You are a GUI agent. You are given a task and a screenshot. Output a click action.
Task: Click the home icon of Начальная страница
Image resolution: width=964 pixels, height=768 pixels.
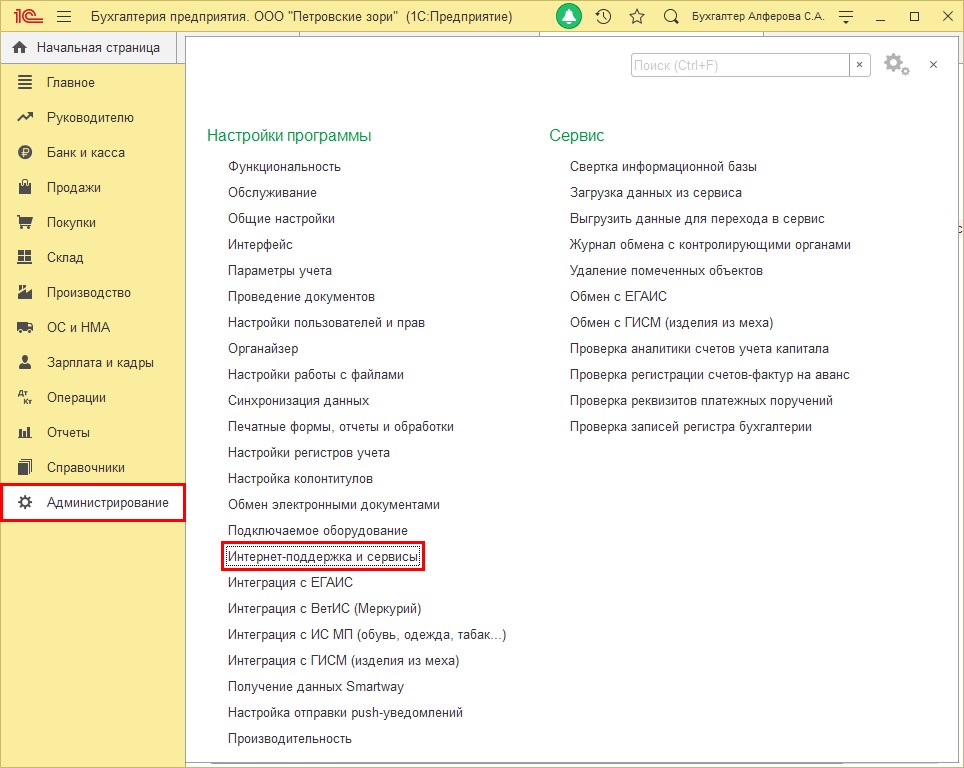[20, 47]
